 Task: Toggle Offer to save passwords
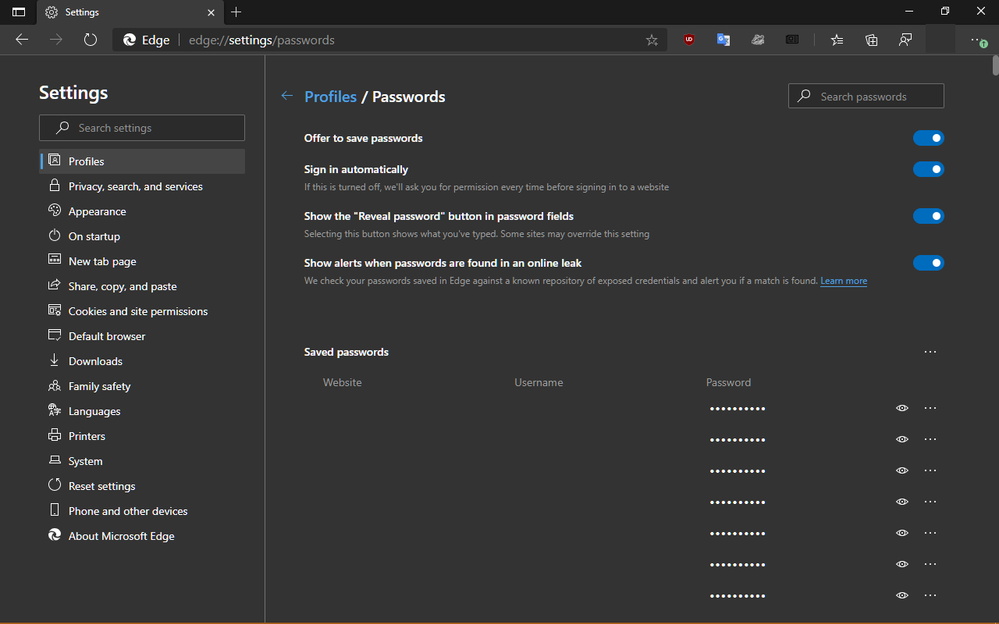point(928,138)
